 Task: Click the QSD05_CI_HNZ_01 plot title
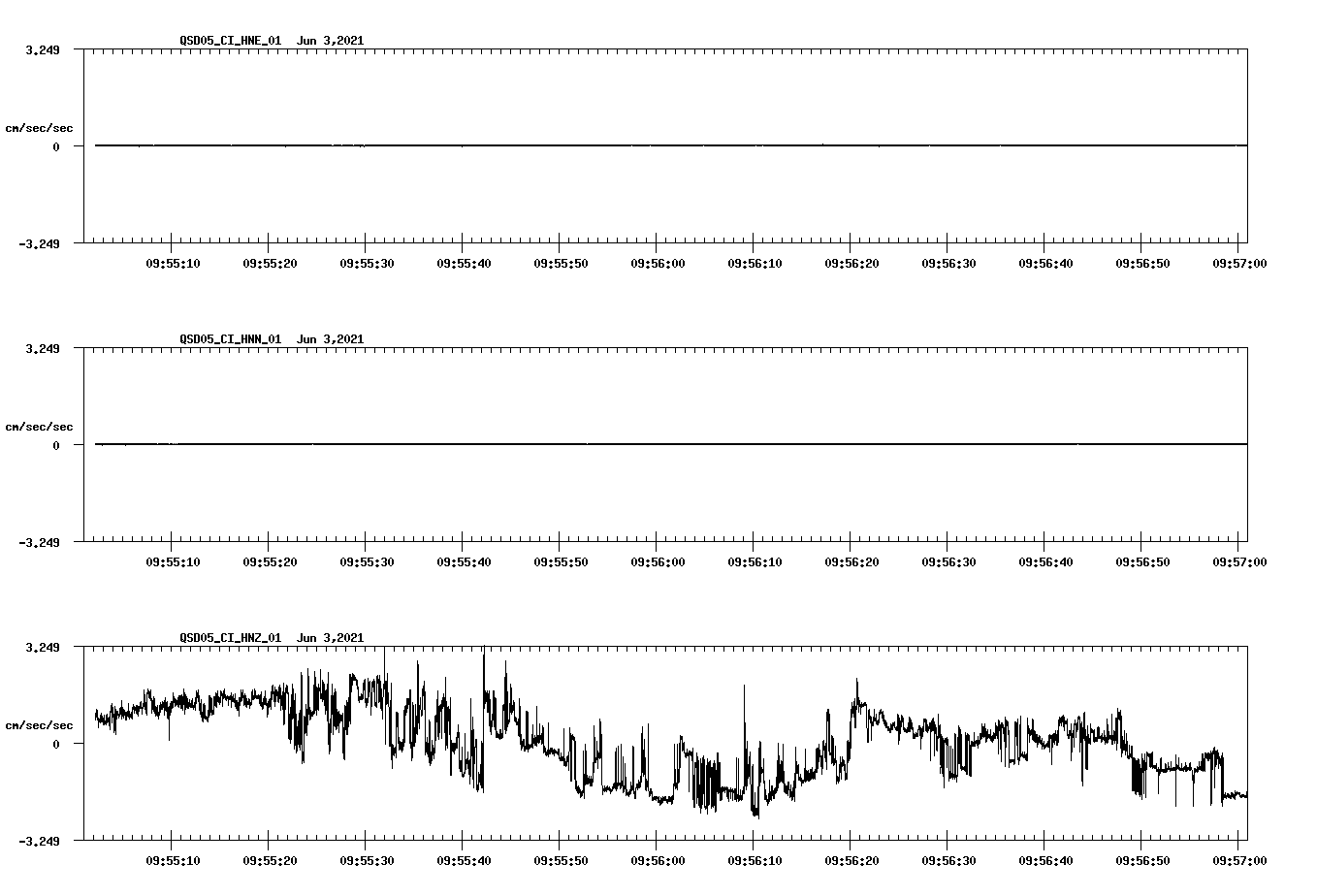tap(272, 638)
